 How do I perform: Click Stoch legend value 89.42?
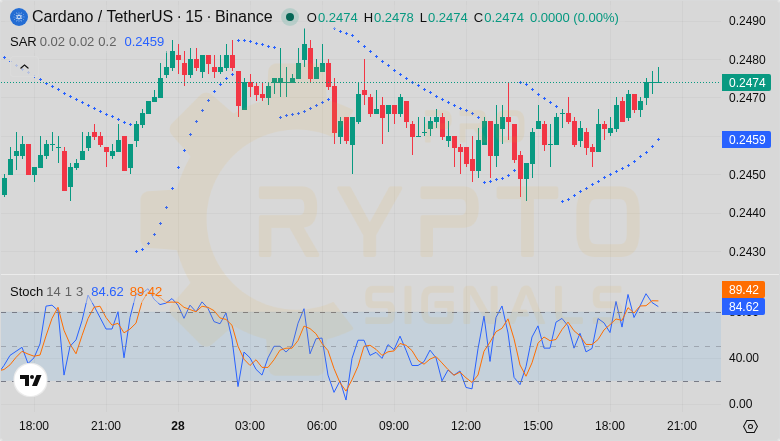point(146,291)
